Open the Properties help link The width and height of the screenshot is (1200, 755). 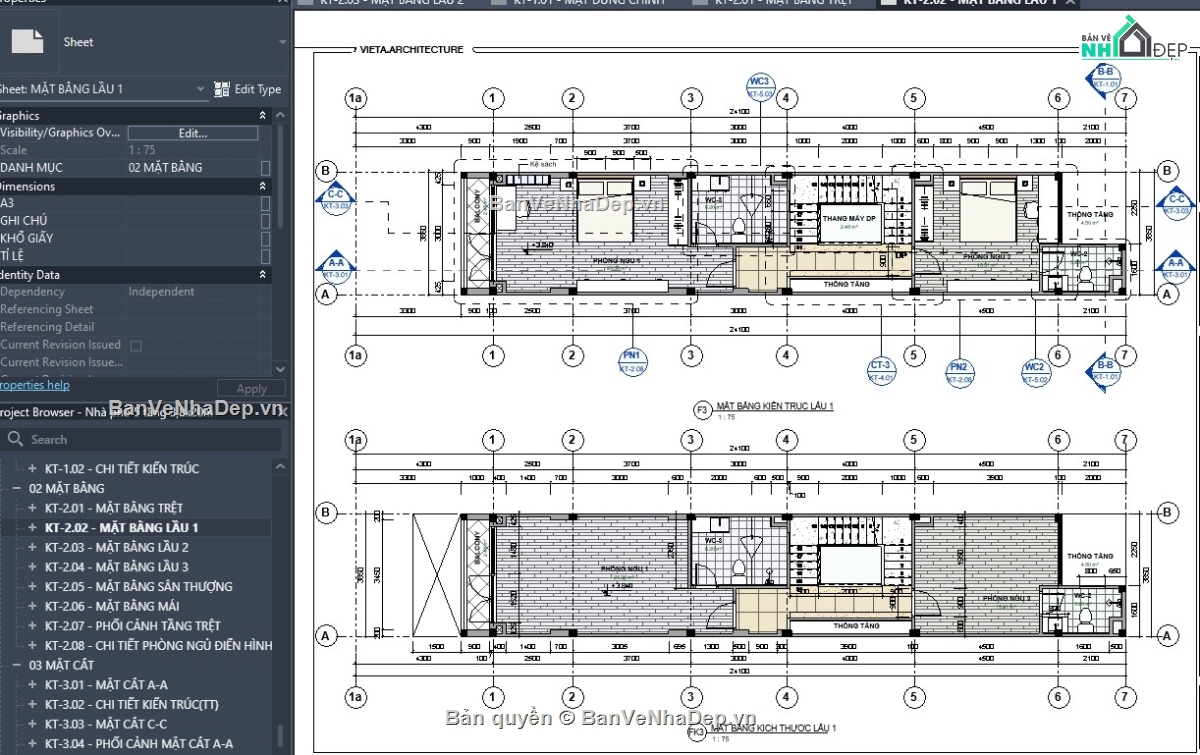coord(33,385)
